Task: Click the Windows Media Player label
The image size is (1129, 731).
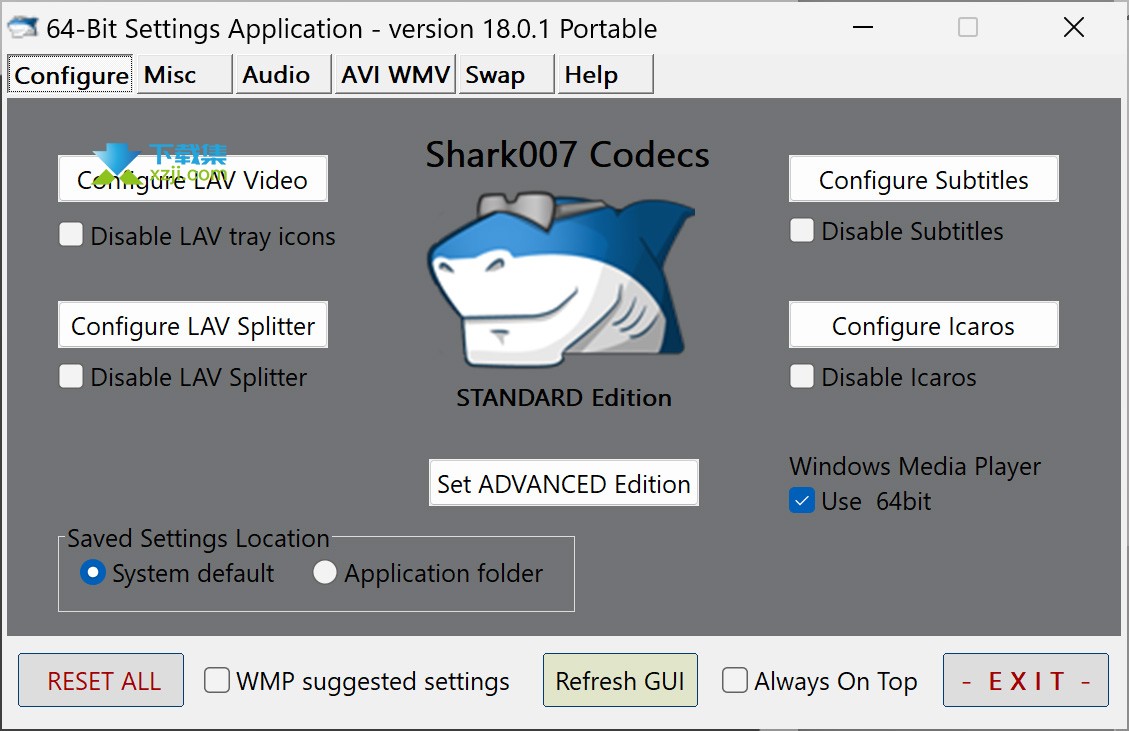Action: click(x=915, y=467)
